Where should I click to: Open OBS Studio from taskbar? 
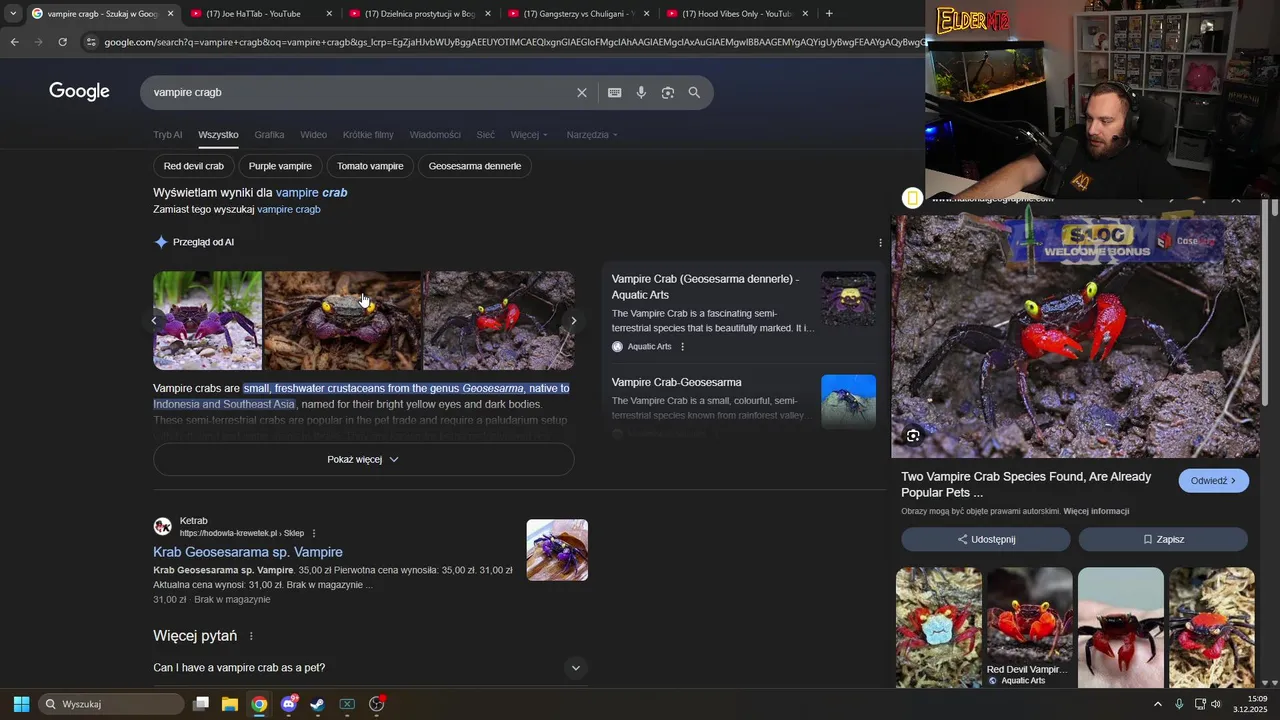click(377, 704)
